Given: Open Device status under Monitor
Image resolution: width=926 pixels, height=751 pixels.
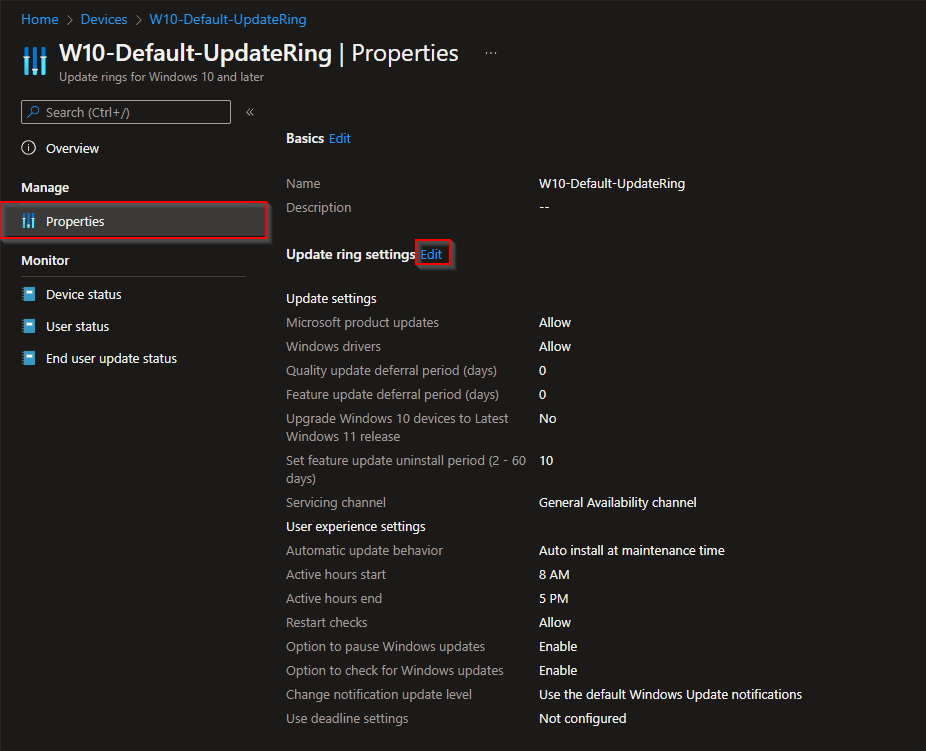Looking at the screenshot, I should tap(84, 294).
